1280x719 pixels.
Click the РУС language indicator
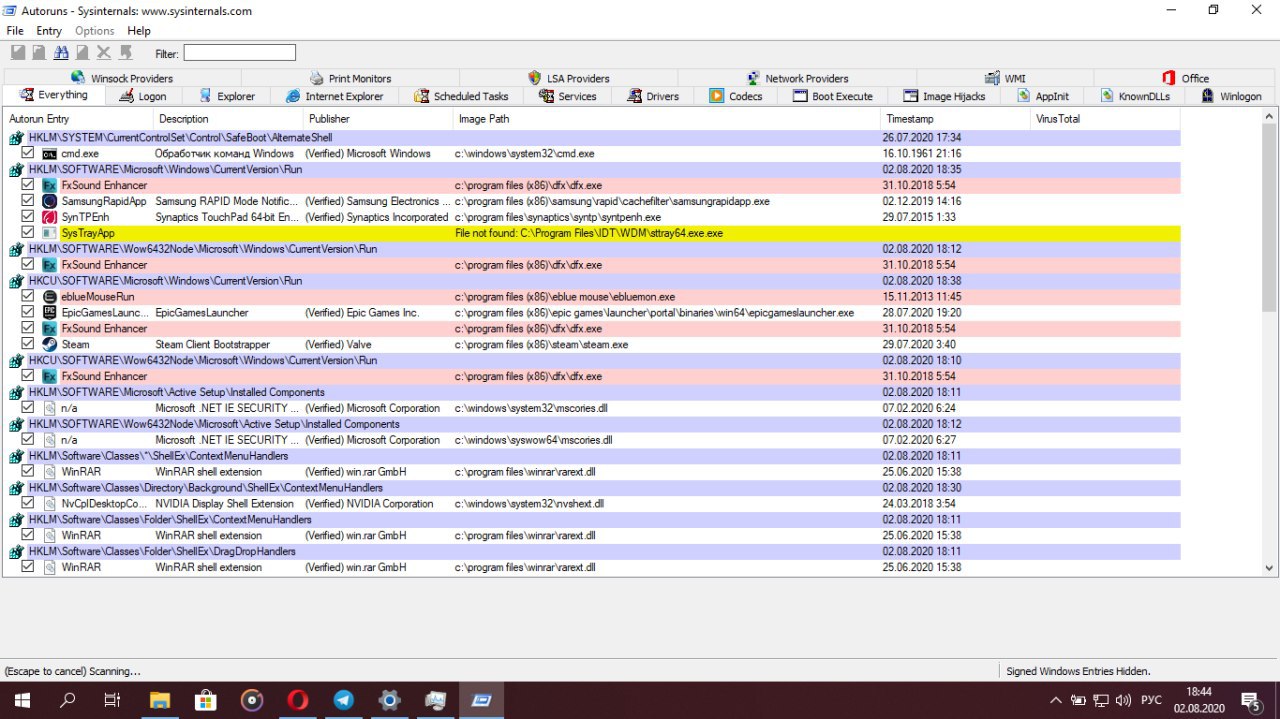1151,700
